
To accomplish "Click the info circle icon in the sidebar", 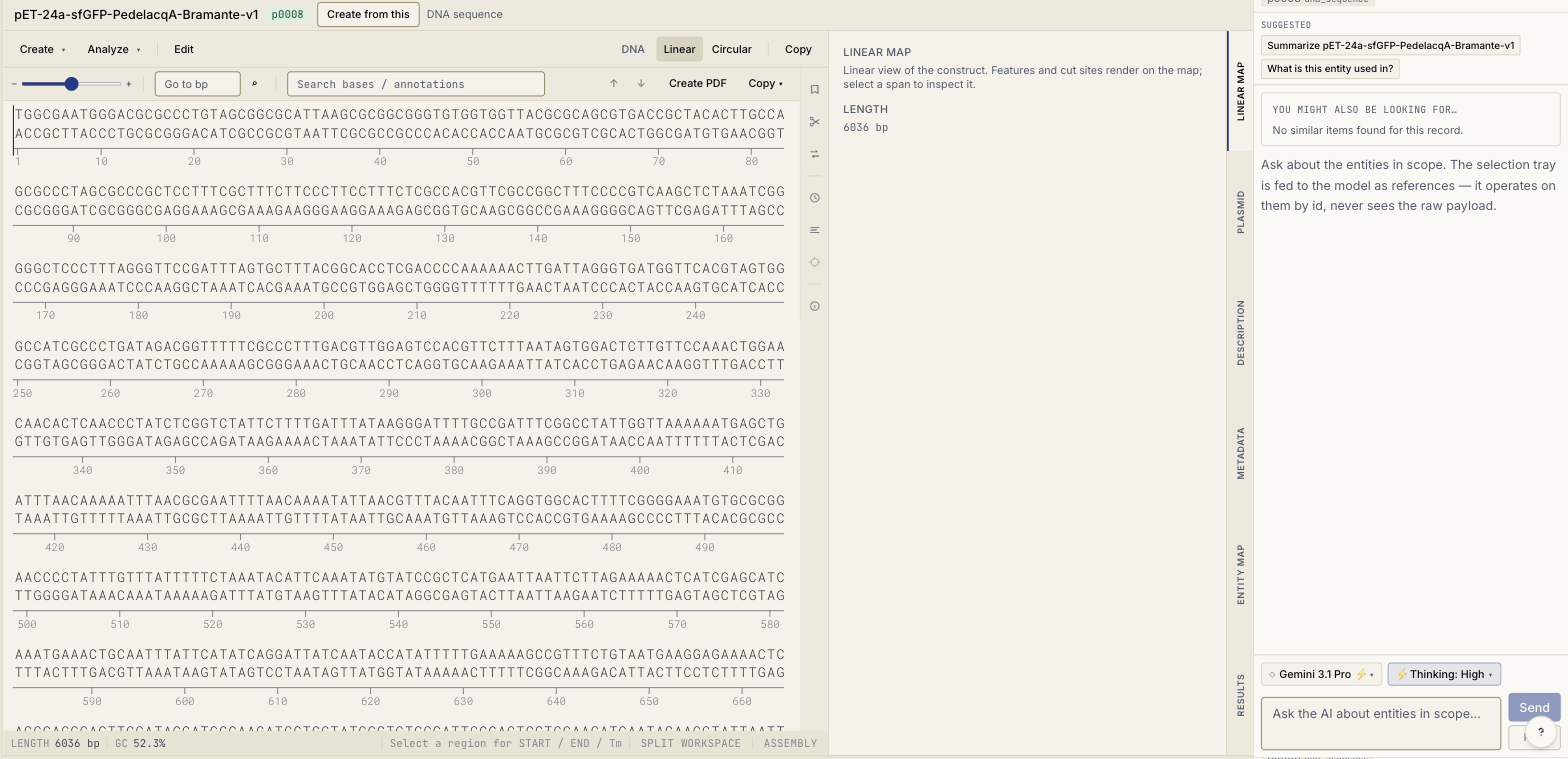I will point(814,306).
